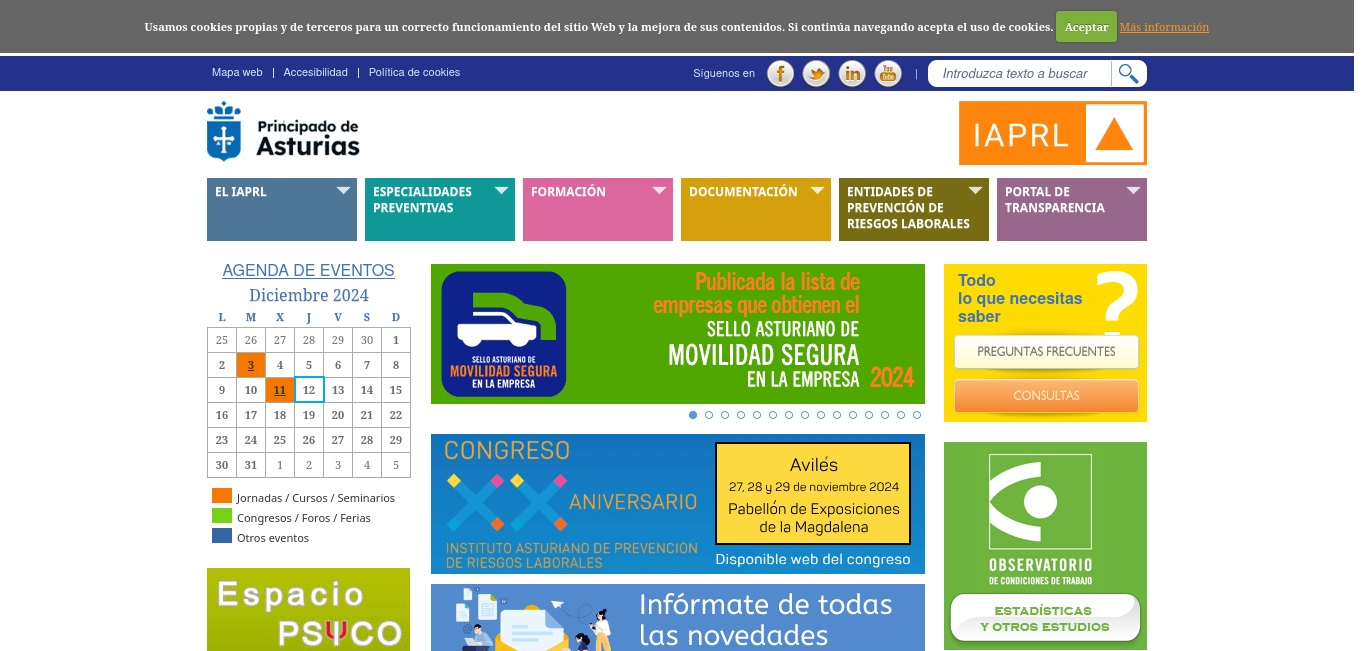The height and width of the screenshot is (651, 1366).
Task: Select the tenth carousel slide dot
Action: (837, 415)
